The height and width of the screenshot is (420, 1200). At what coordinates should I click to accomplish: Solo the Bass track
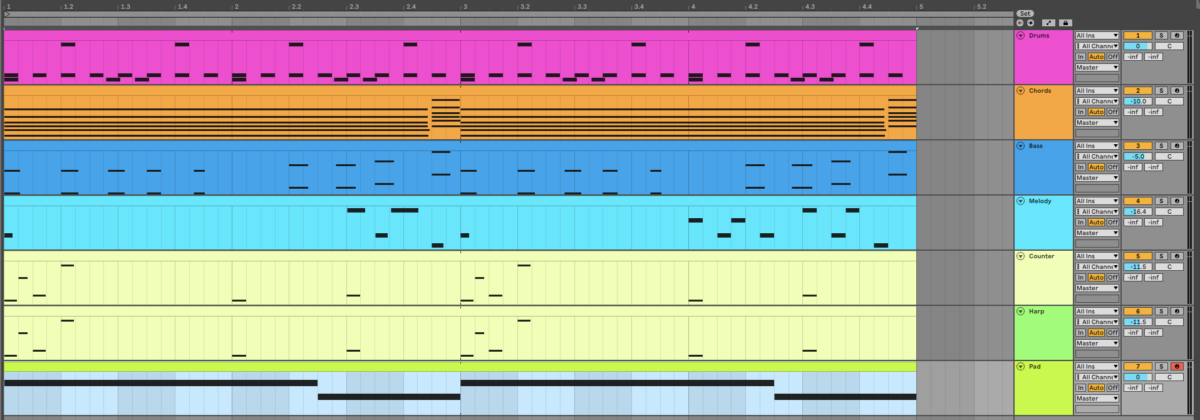click(1162, 146)
